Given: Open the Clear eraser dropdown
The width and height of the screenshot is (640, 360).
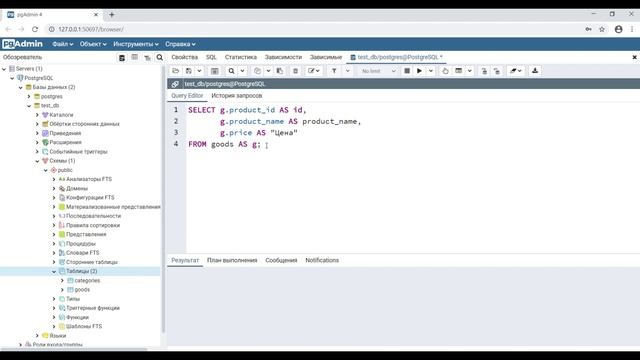Looking at the screenshot, I should (516, 71).
